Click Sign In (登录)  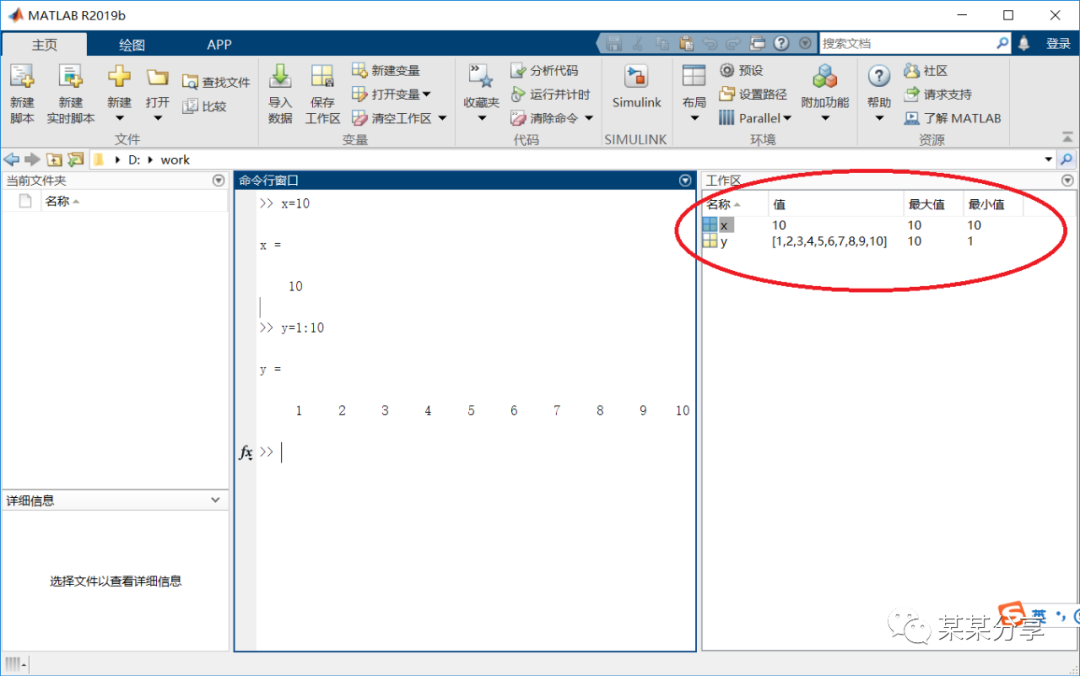point(1058,43)
